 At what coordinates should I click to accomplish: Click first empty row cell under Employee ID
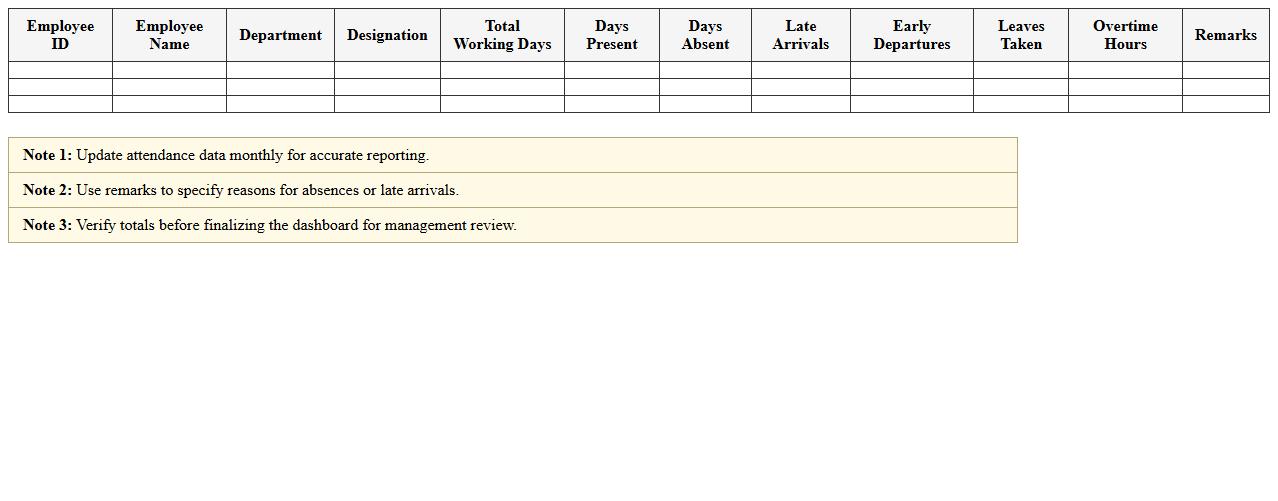tap(60, 70)
